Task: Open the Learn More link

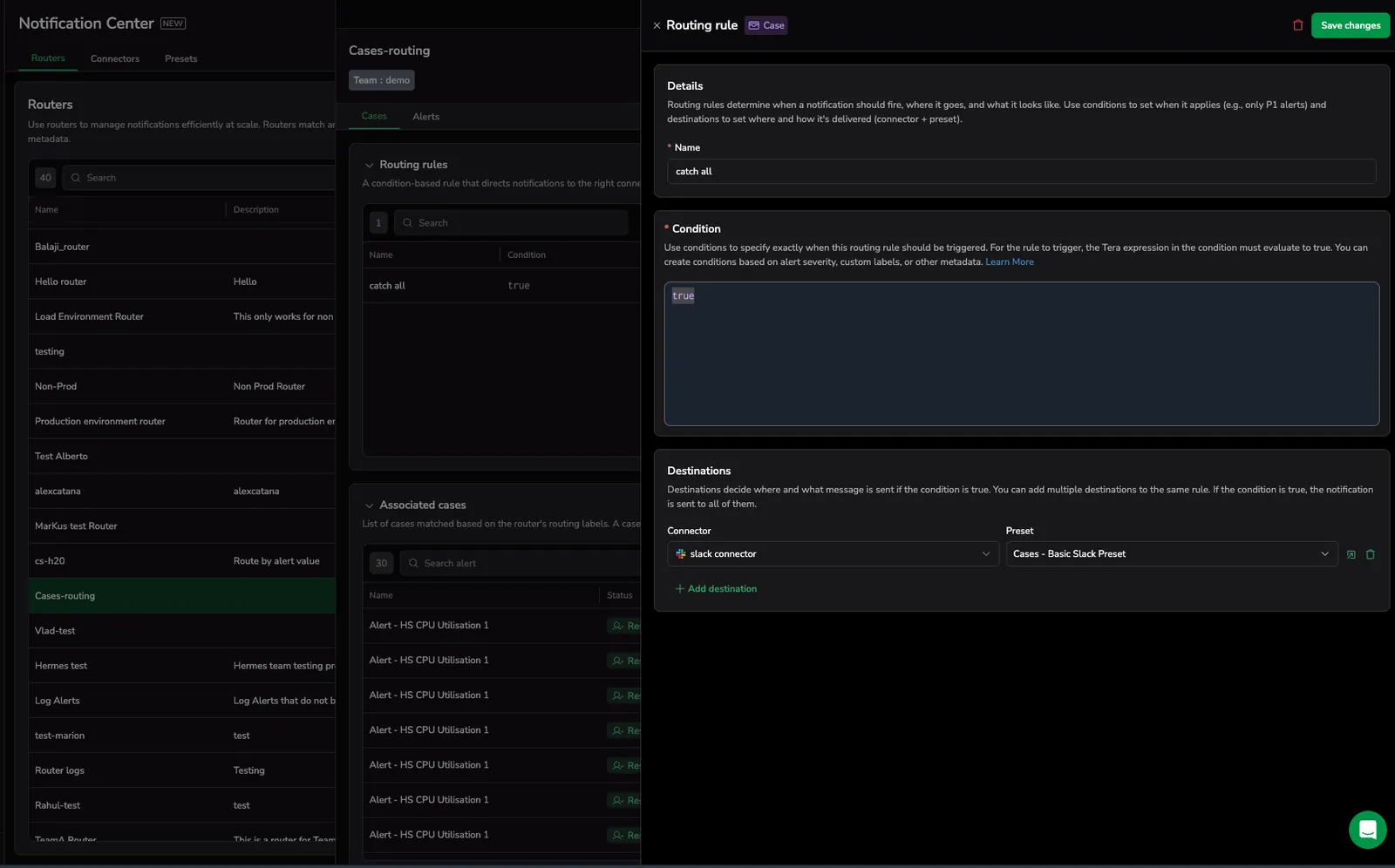Action: [x=1010, y=262]
